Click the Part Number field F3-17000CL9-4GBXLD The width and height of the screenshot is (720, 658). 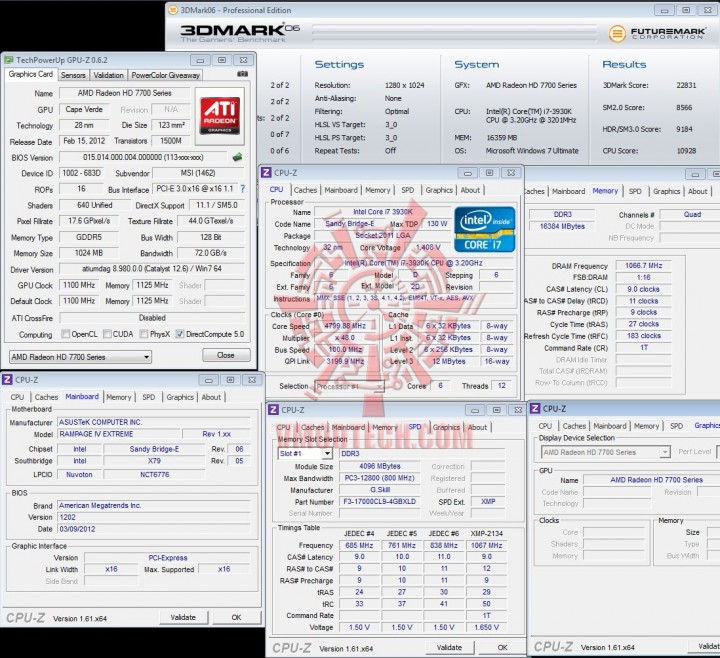[x=379, y=502]
